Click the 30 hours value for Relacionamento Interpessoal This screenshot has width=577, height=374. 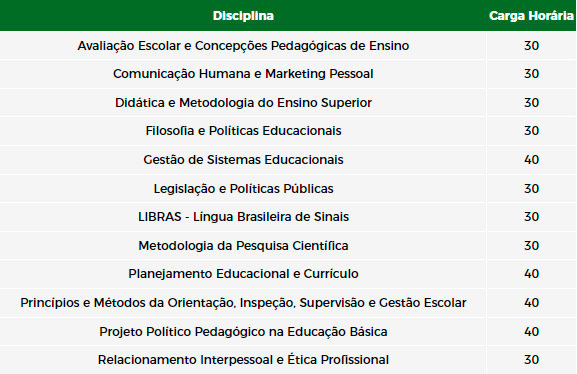click(x=531, y=360)
